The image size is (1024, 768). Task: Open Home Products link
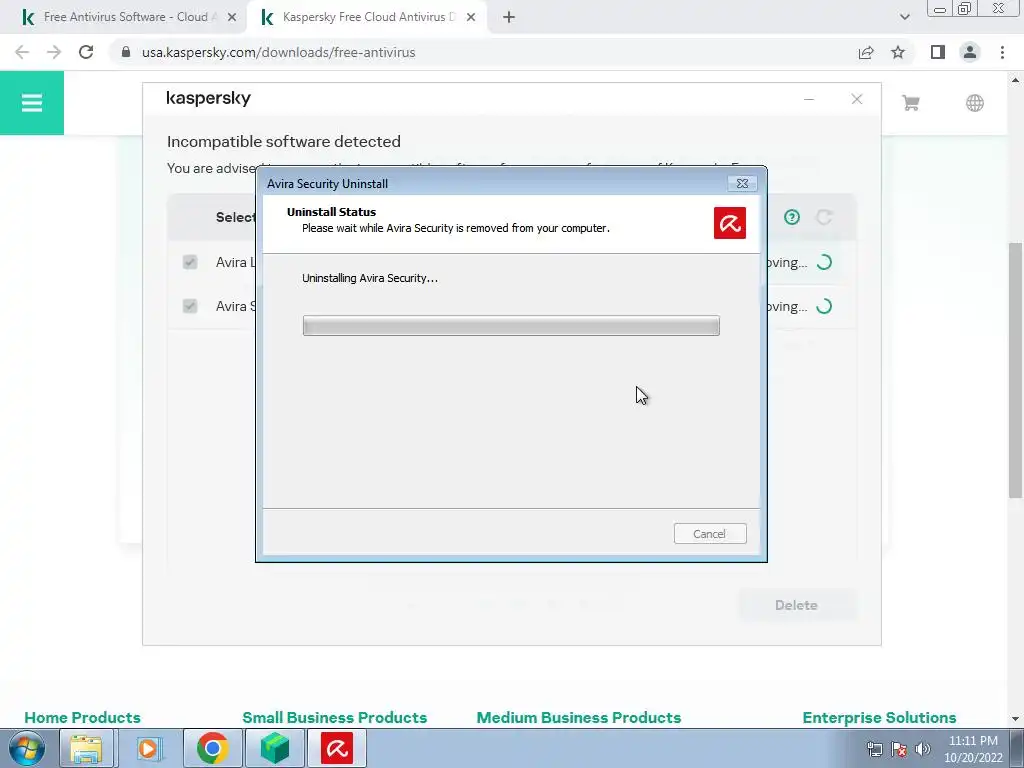[x=82, y=717]
